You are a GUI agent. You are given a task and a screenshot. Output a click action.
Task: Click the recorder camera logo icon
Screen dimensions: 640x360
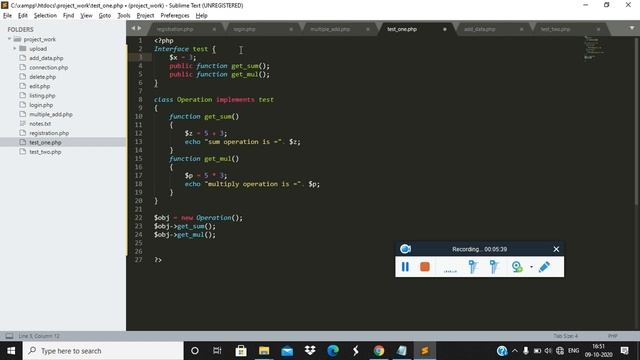[405, 249]
